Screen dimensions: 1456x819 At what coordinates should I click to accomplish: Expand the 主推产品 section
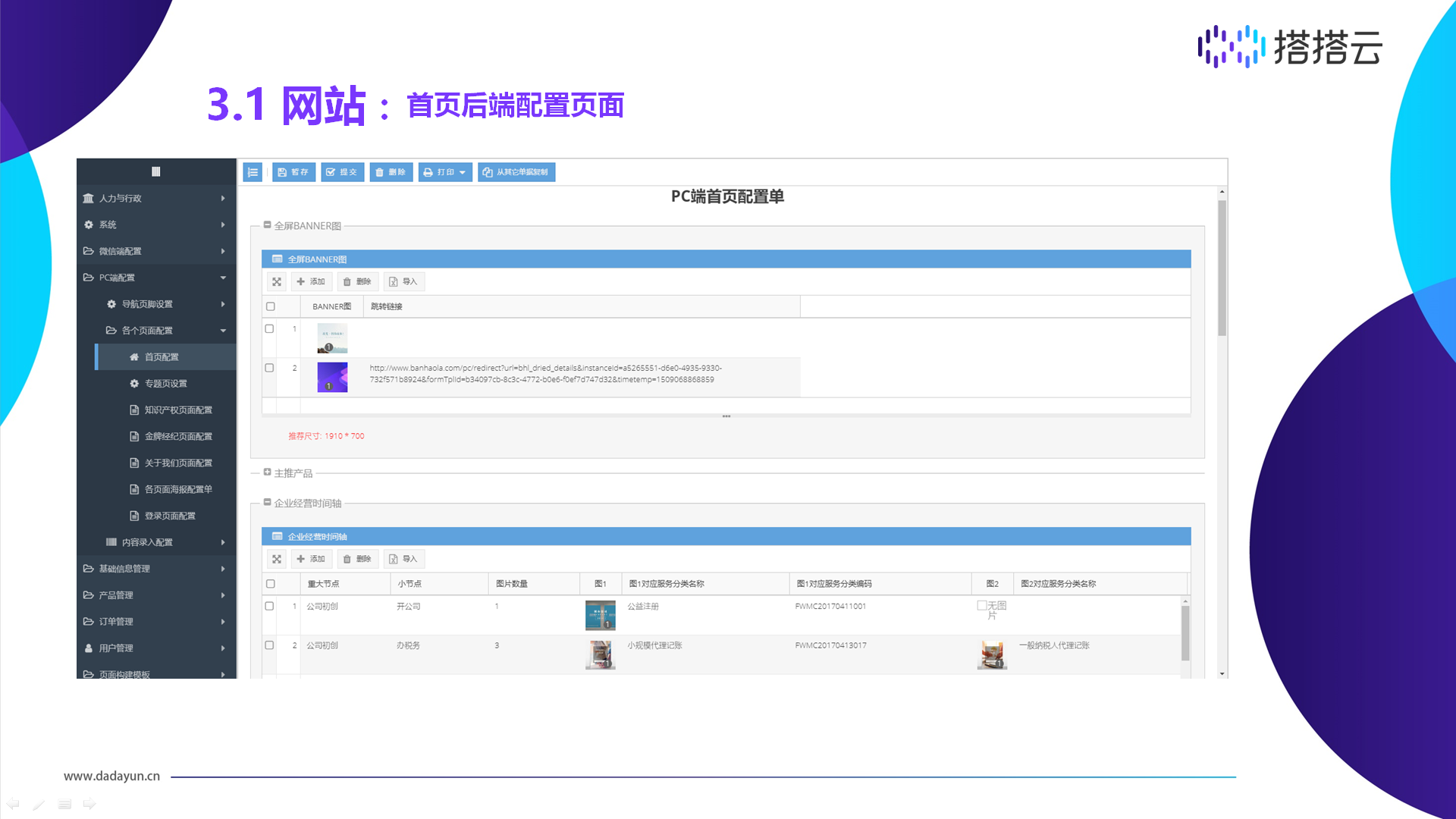pos(267,472)
